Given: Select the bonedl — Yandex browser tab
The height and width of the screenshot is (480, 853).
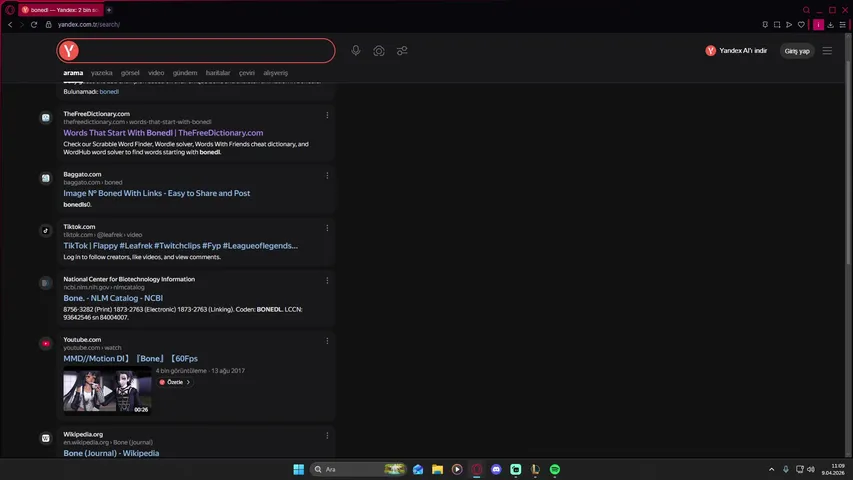Looking at the screenshot, I should (61, 10).
